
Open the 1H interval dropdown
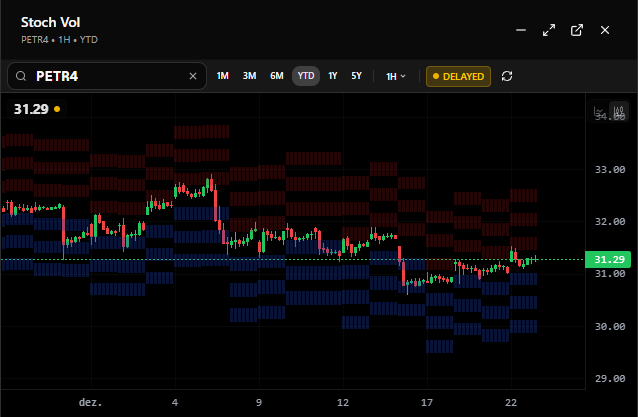396,76
